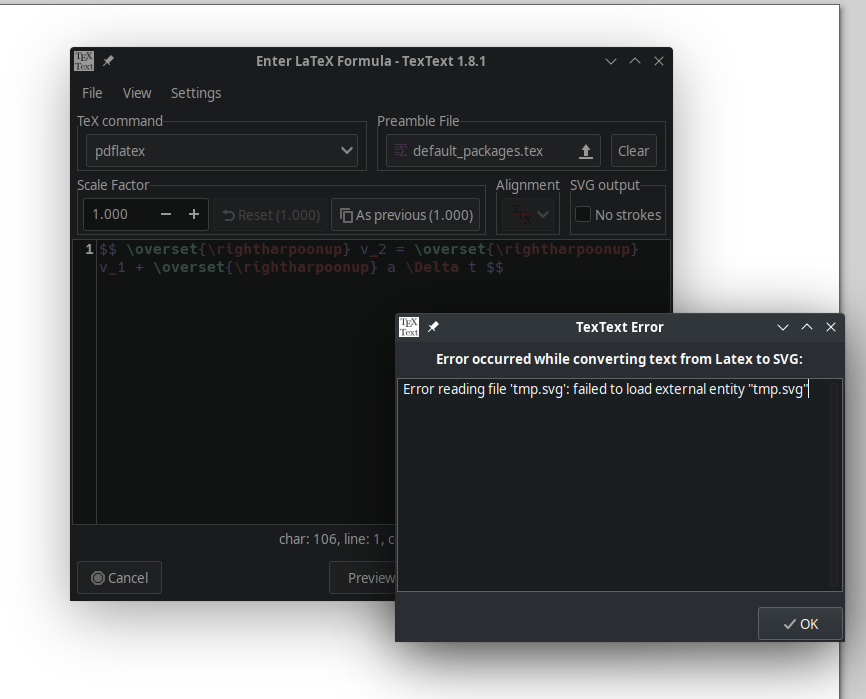This screenshot has height=699, width=866.
Task: Click the TexText logo in the main title bar
Action: point(83,60)
